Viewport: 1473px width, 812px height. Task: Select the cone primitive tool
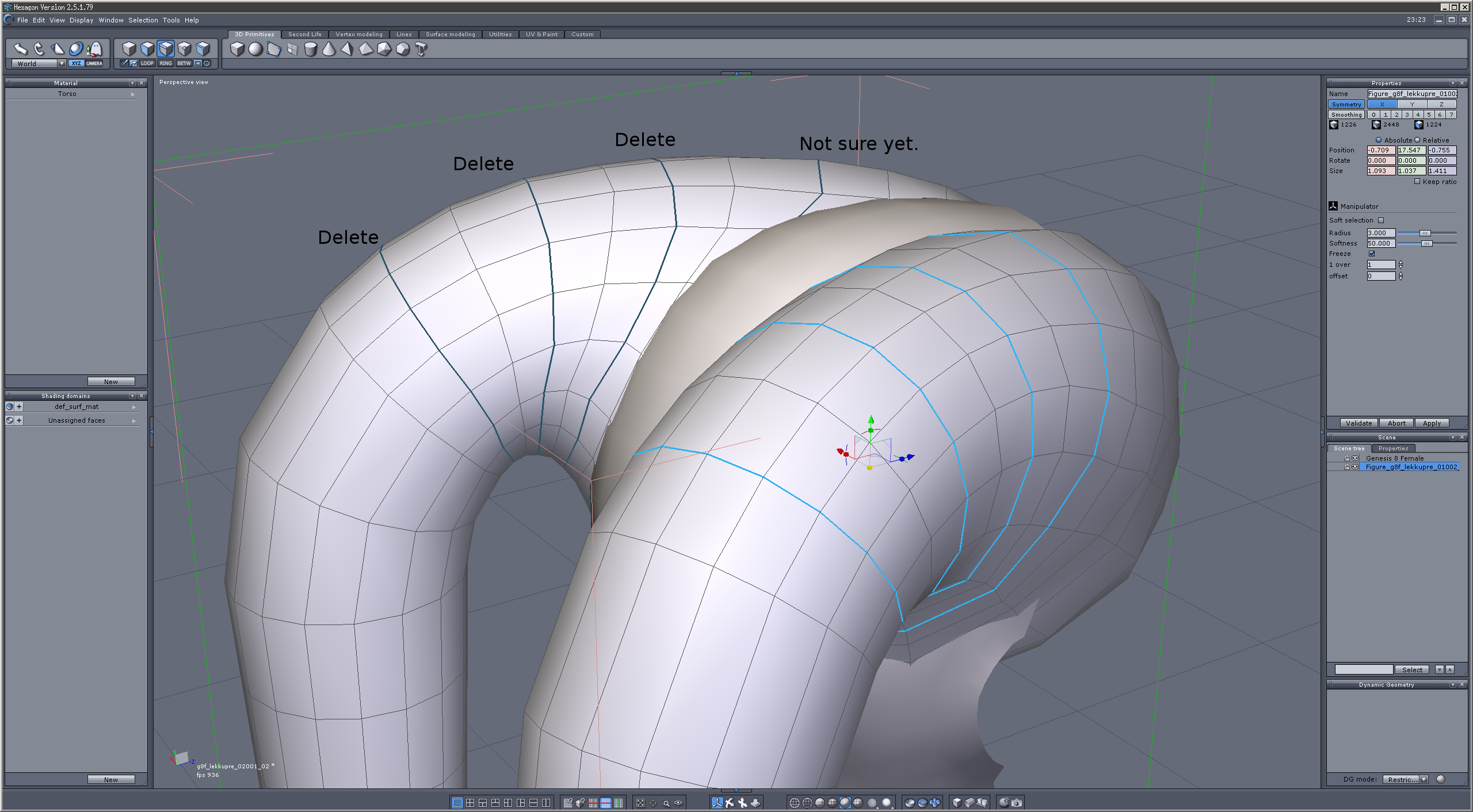tap(329, 49)
